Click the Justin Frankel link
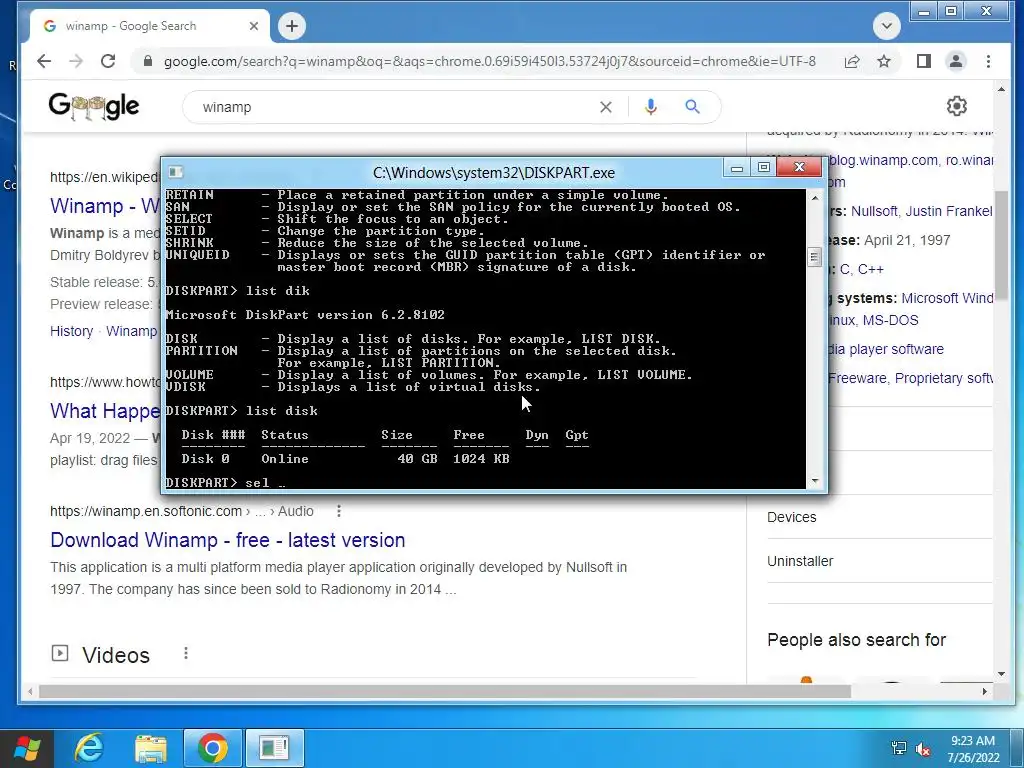This screenshot has width=1024, height=768. tap(948, 212)
